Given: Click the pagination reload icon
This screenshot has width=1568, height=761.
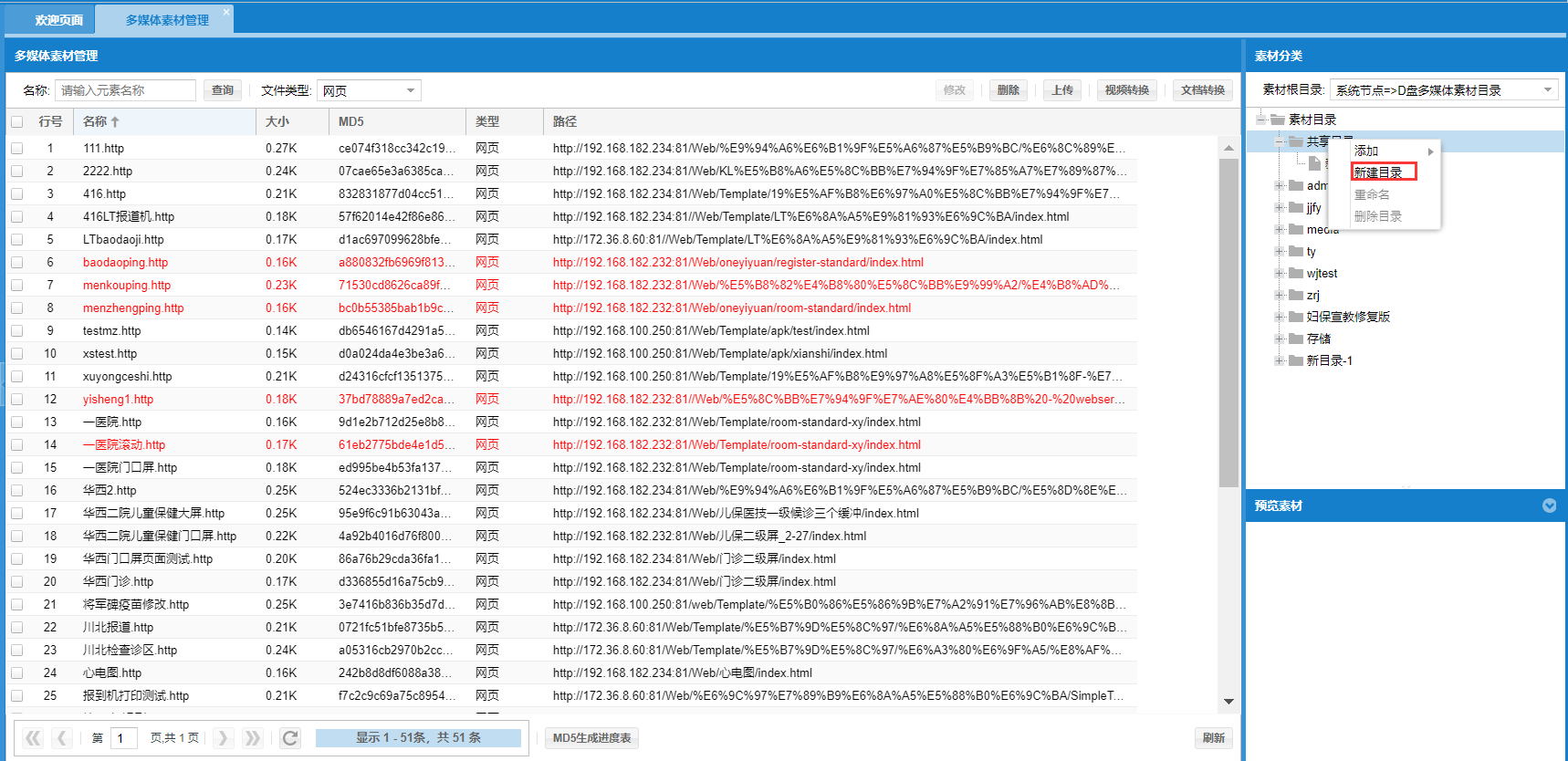Looking at the screenshot, I should pyautogui.click(x=290, y=738).
